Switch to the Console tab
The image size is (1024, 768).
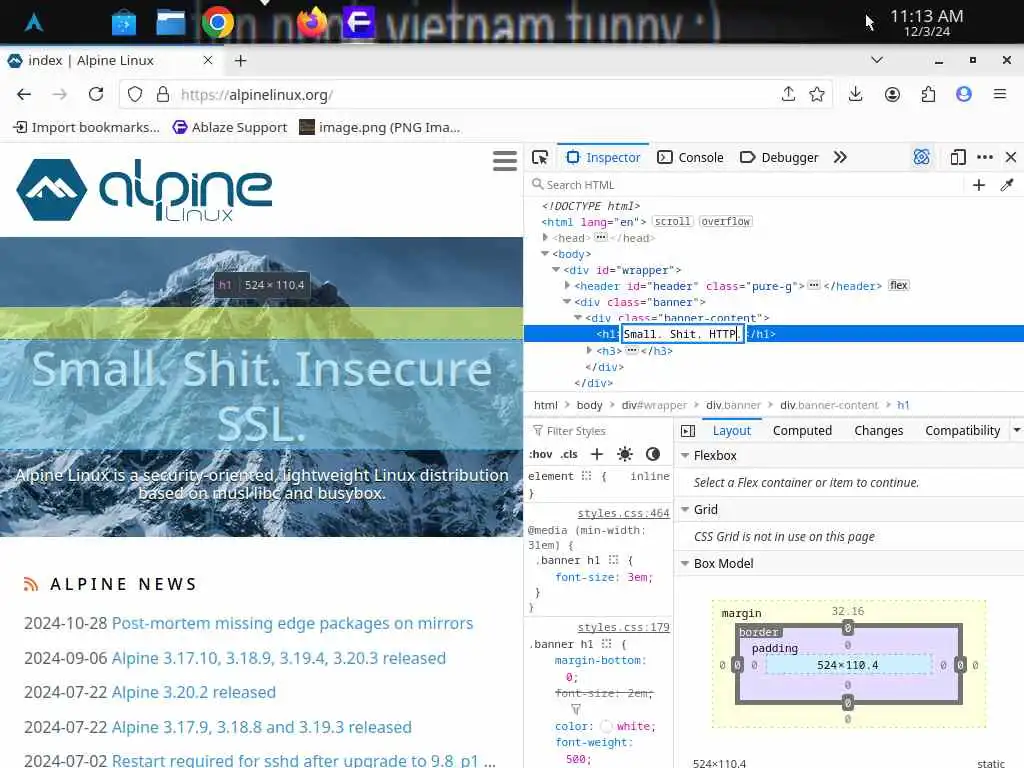click(x=690, y=157)
